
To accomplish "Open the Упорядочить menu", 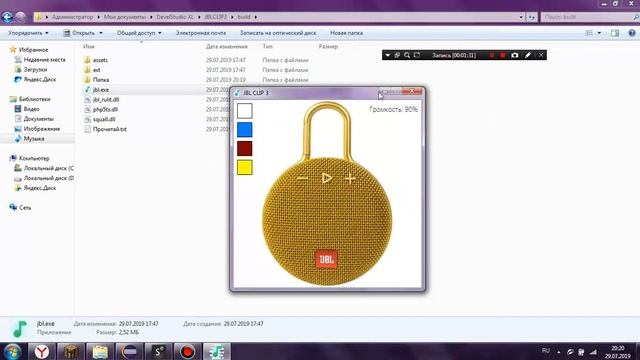I will click(28, 33).
